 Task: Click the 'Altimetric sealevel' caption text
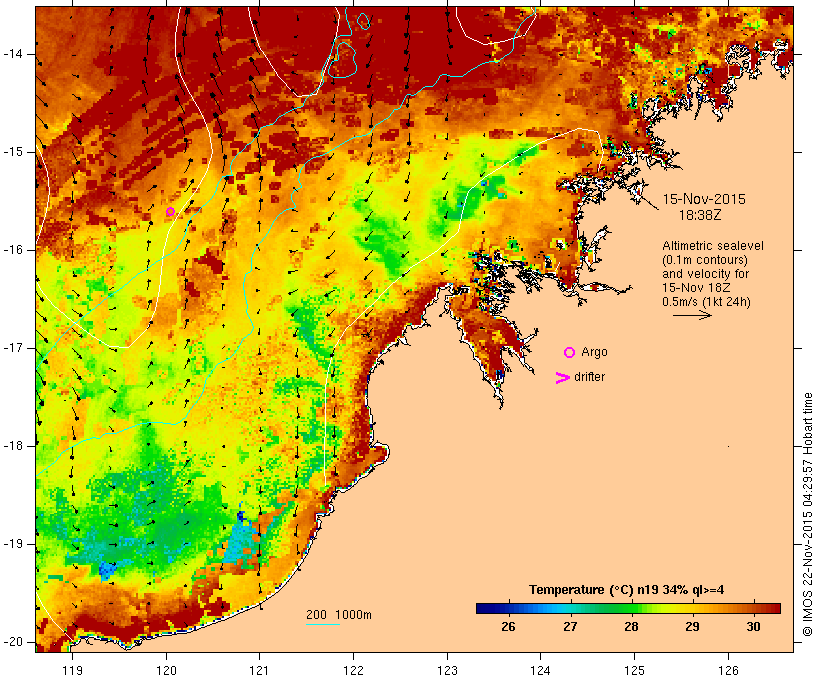click(713, 246)
